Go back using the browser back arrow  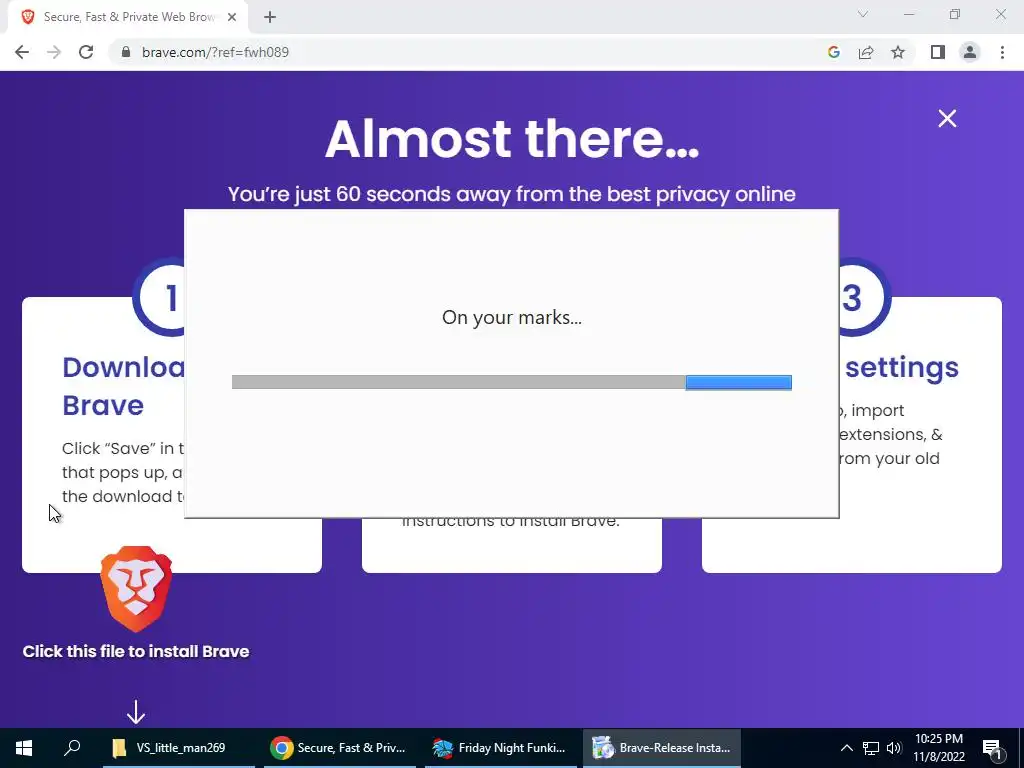pos(22,52)
